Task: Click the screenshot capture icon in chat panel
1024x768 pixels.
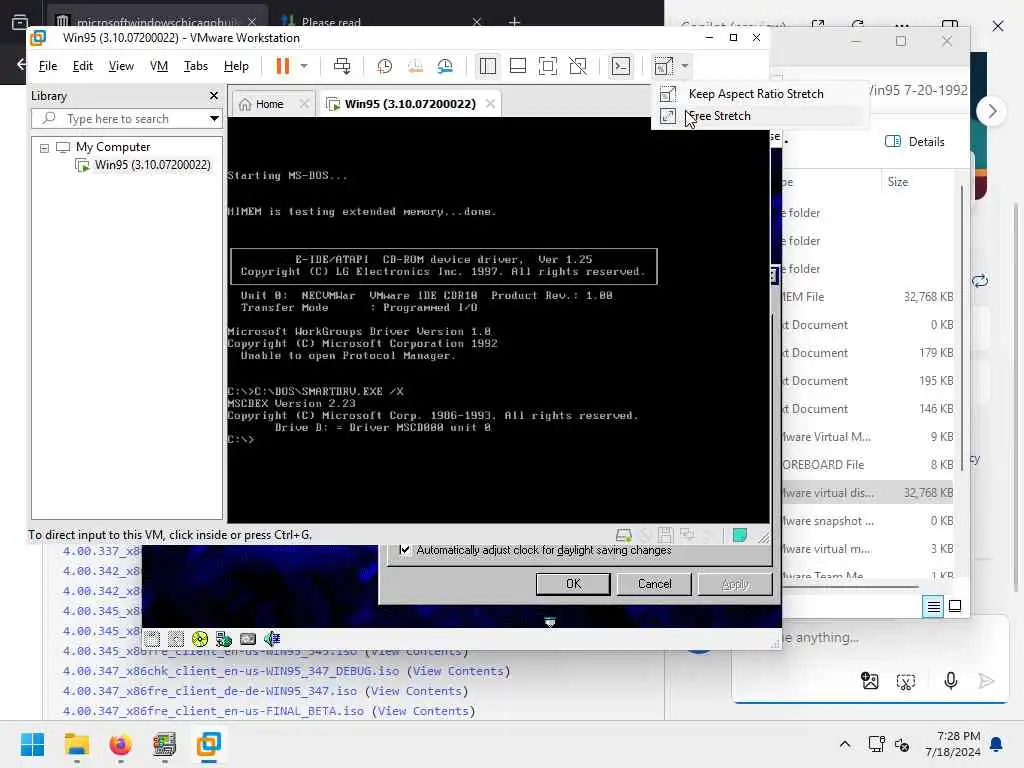Action: pos(906,682)
